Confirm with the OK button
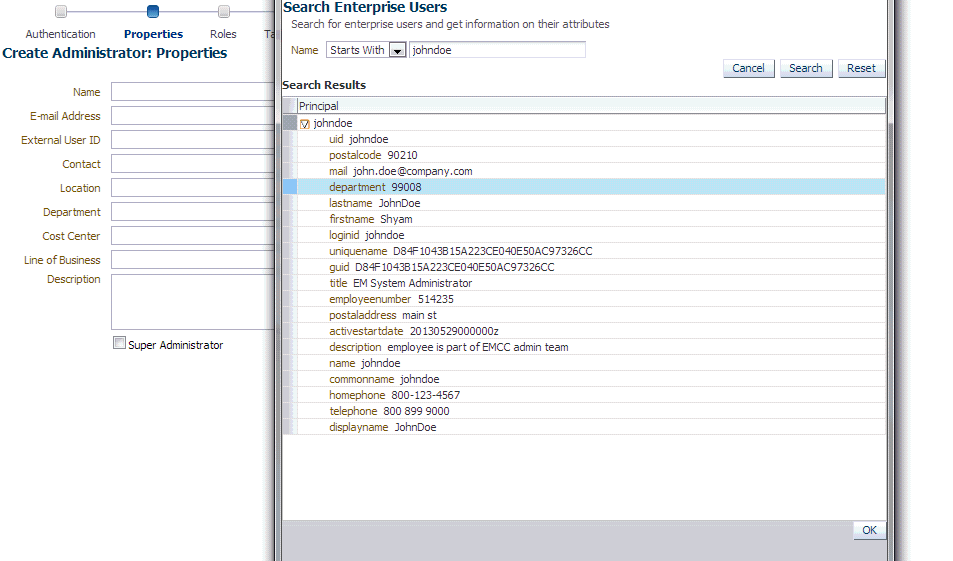This screenshot has width=953, height=561. pos(869,530)
